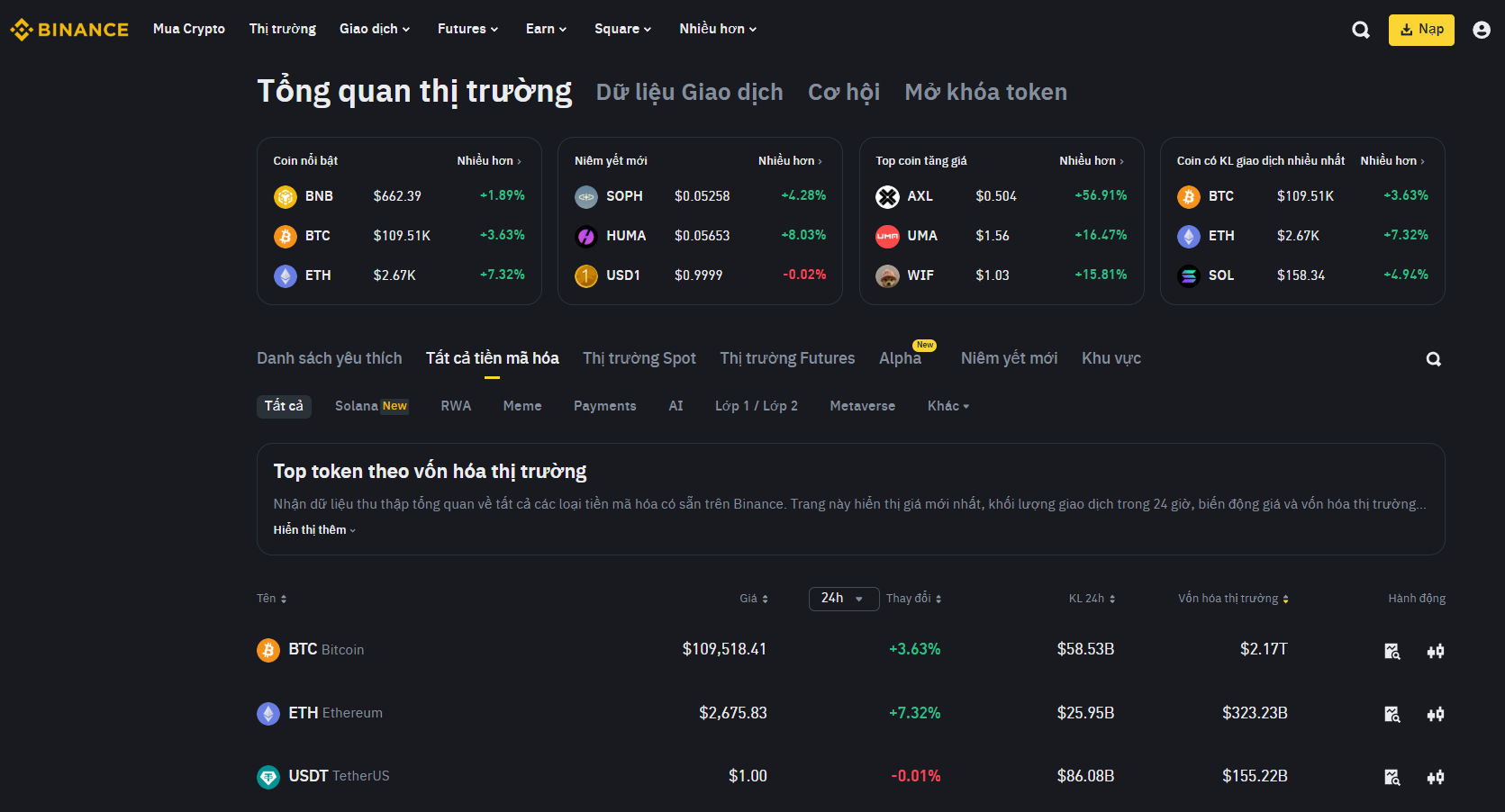Switch to Cơ hội tab
This screenshot has height=812, width=1505.
point(844,92)
